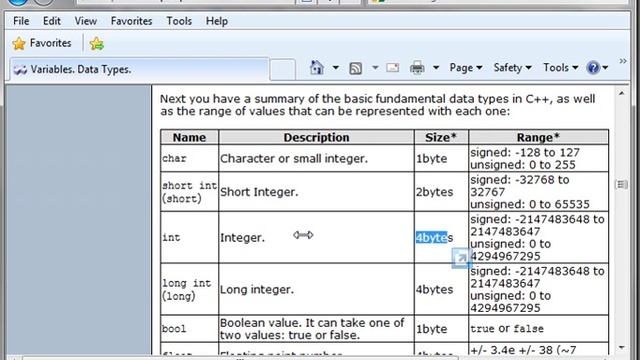Viewport: 640px width, 360px height.
Task: Click the Name column header
Action: coord(189,138)
